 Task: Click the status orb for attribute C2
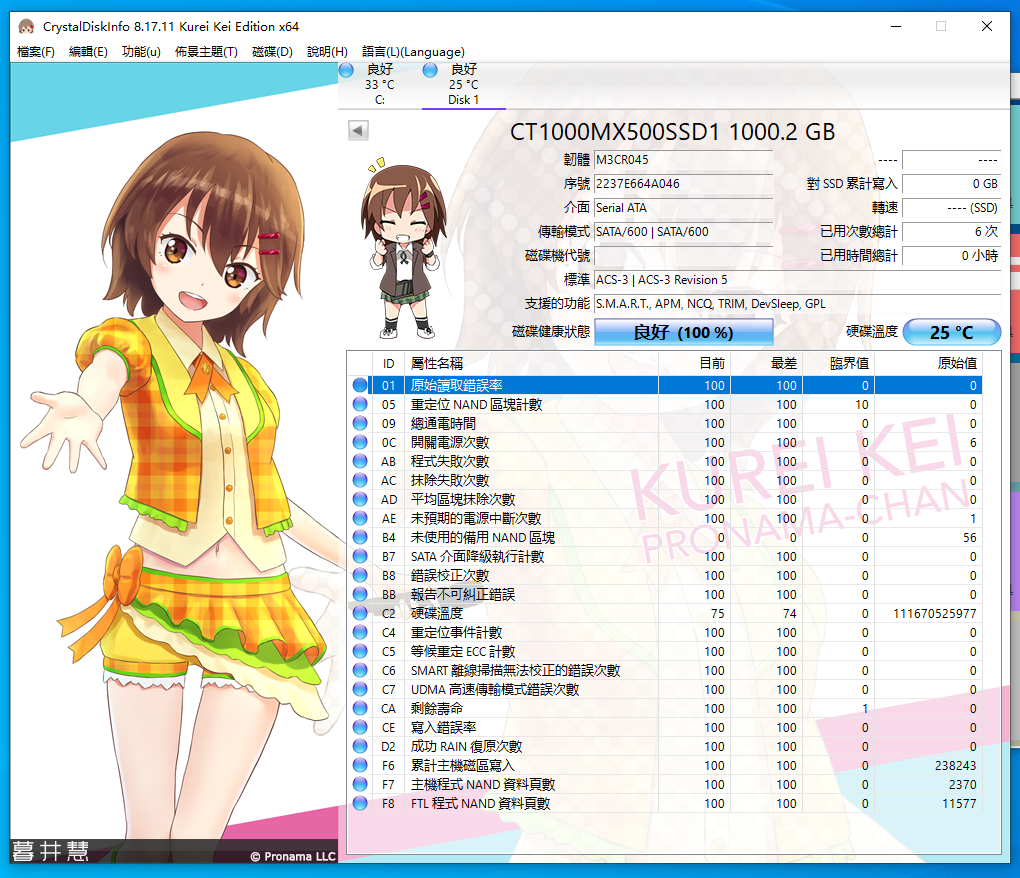360,613
